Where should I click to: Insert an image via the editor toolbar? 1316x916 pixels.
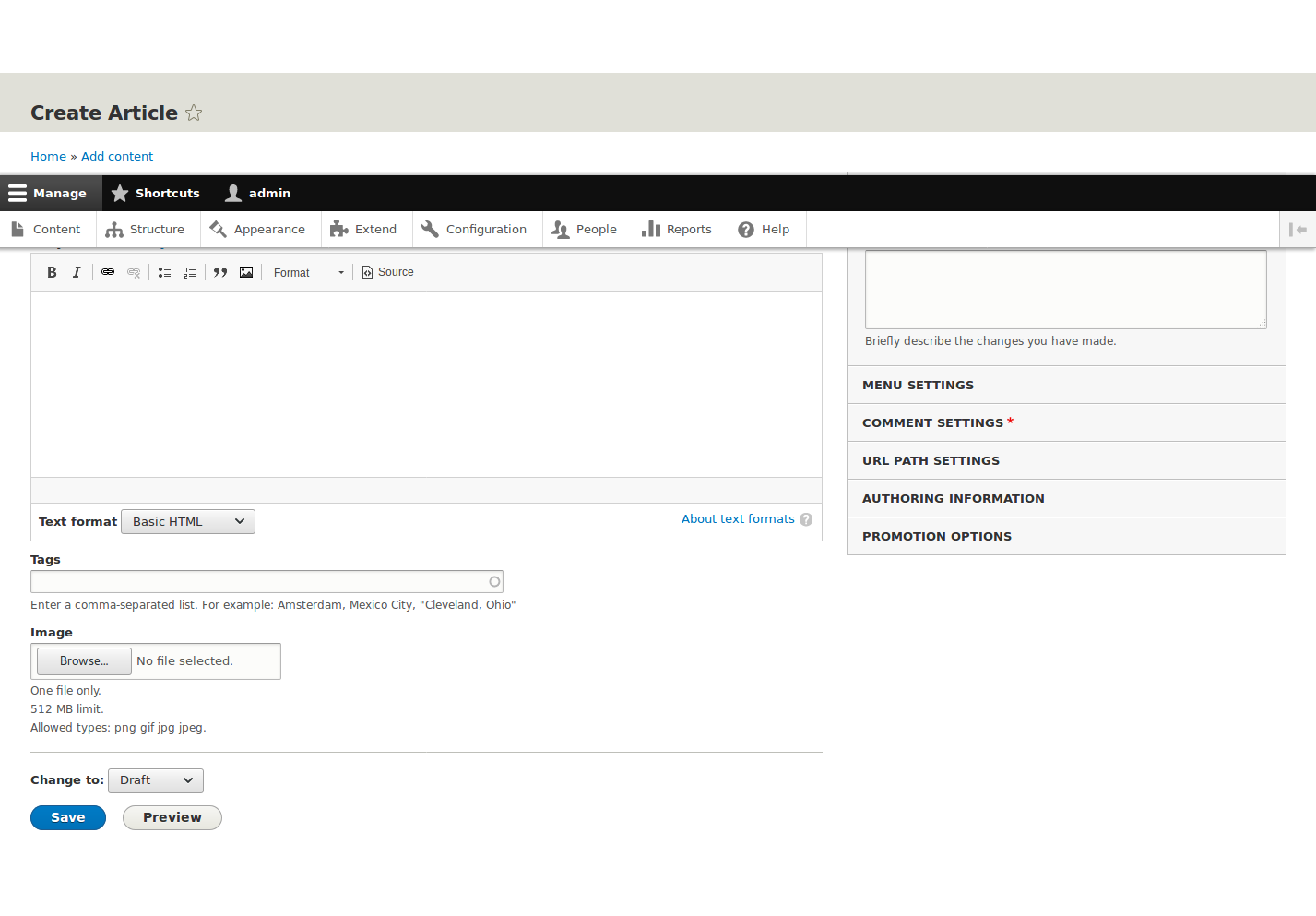click(x=245, y=271)
